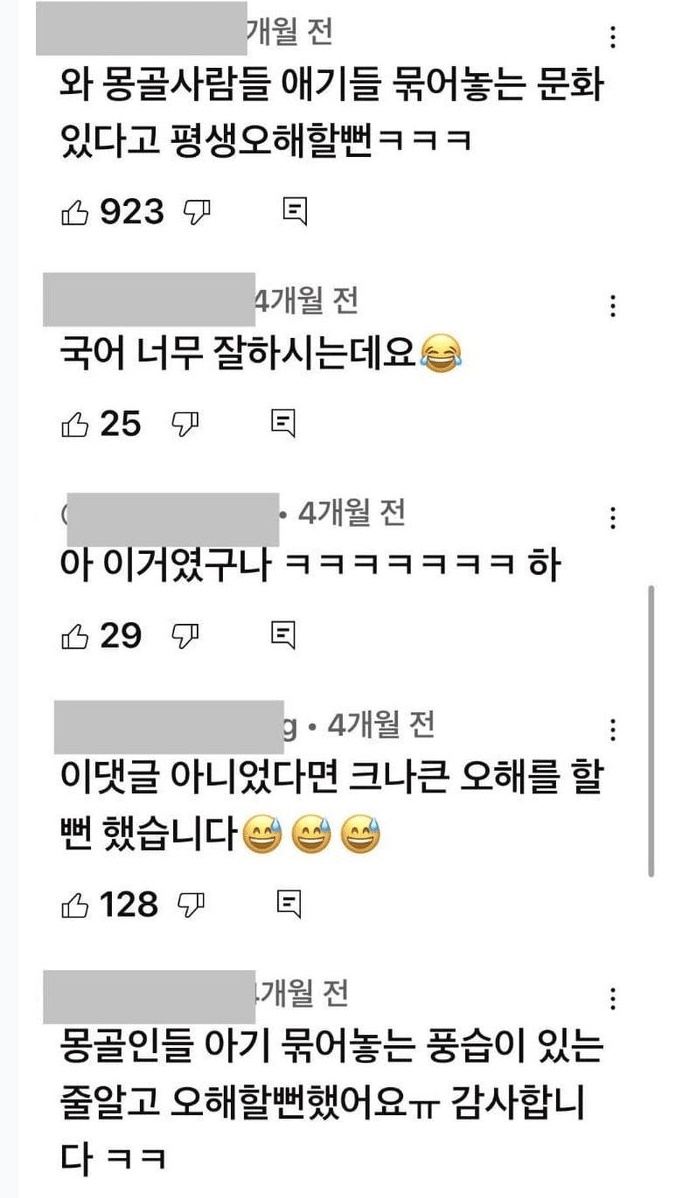
Task: Dislike the comment with 923 likes
Action: coord(198,213)
